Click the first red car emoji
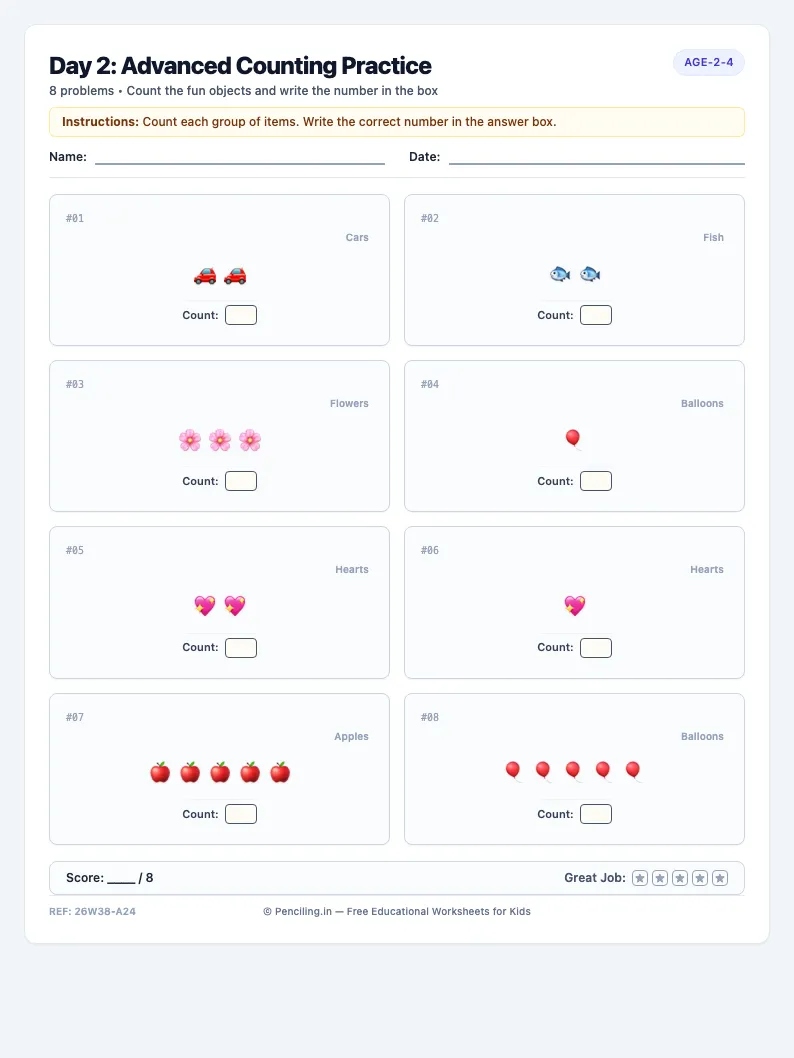 [205, 275]
